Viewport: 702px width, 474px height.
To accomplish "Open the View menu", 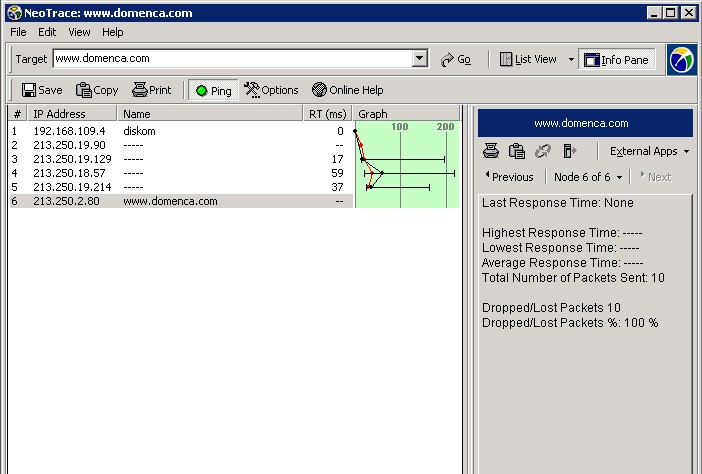I will tap(79, 32).
